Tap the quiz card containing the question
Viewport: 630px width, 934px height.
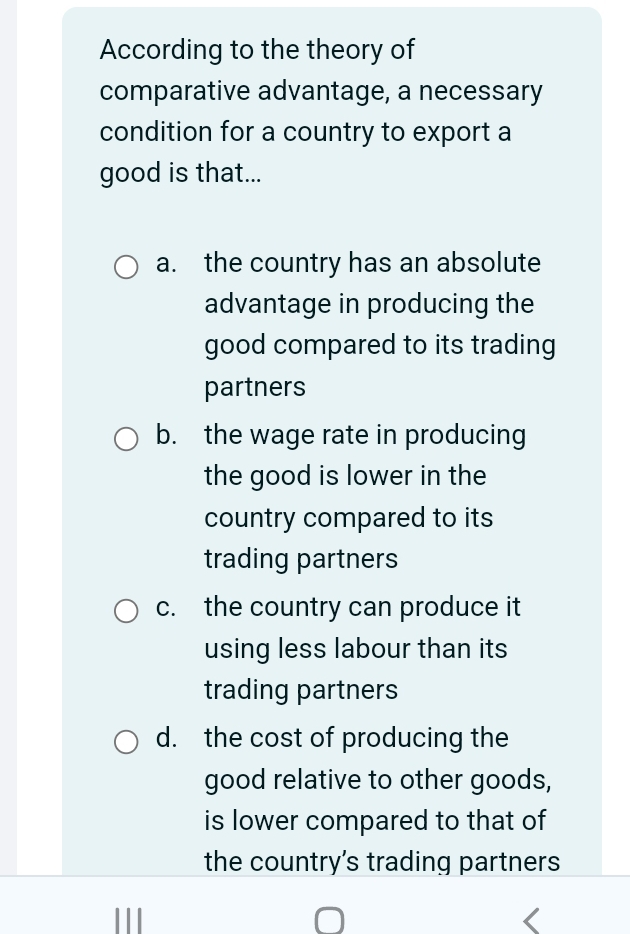pos(330,450)
